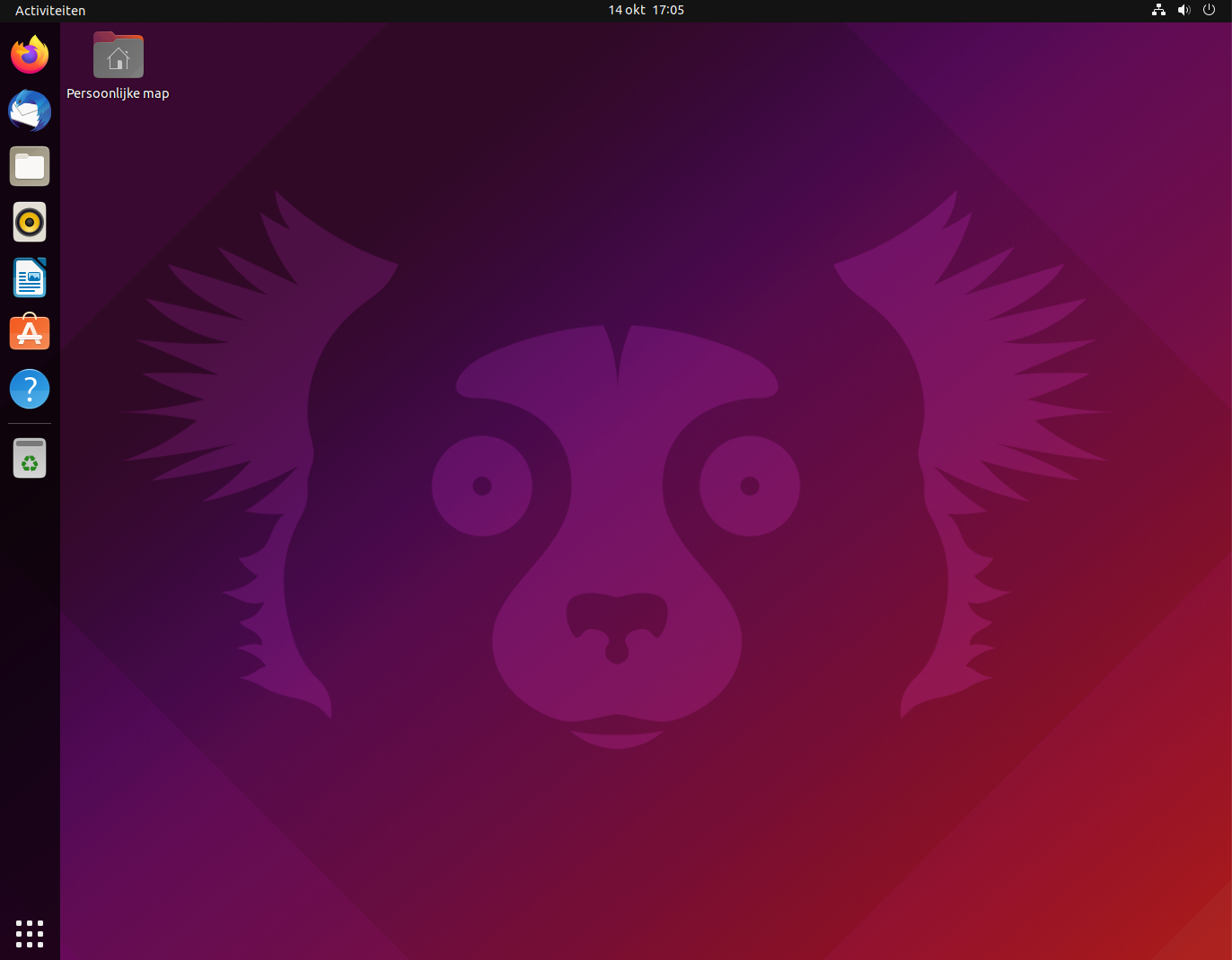Select the home folder desktop icon
The width and height of the screenshot is (1232, 960).
coord(119,56)
